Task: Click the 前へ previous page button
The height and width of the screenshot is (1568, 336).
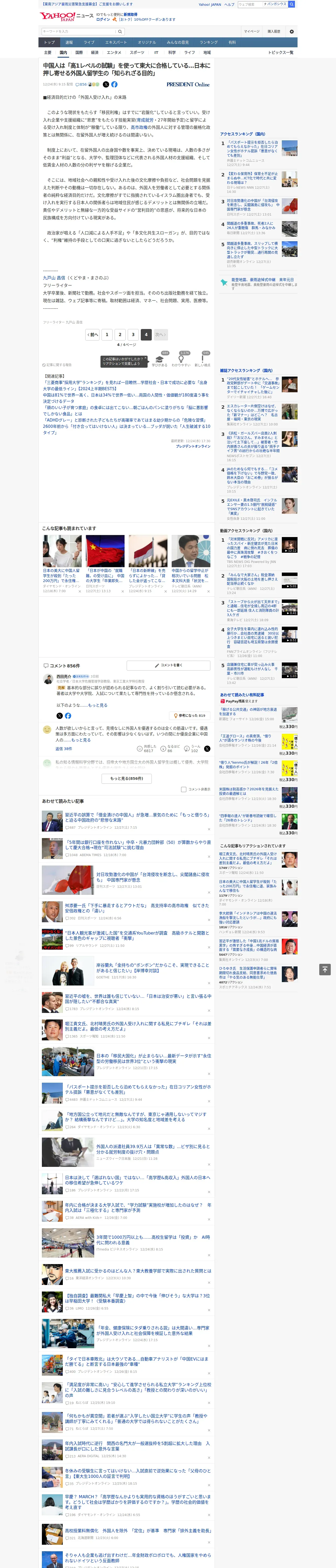Action: click(92, 335)
